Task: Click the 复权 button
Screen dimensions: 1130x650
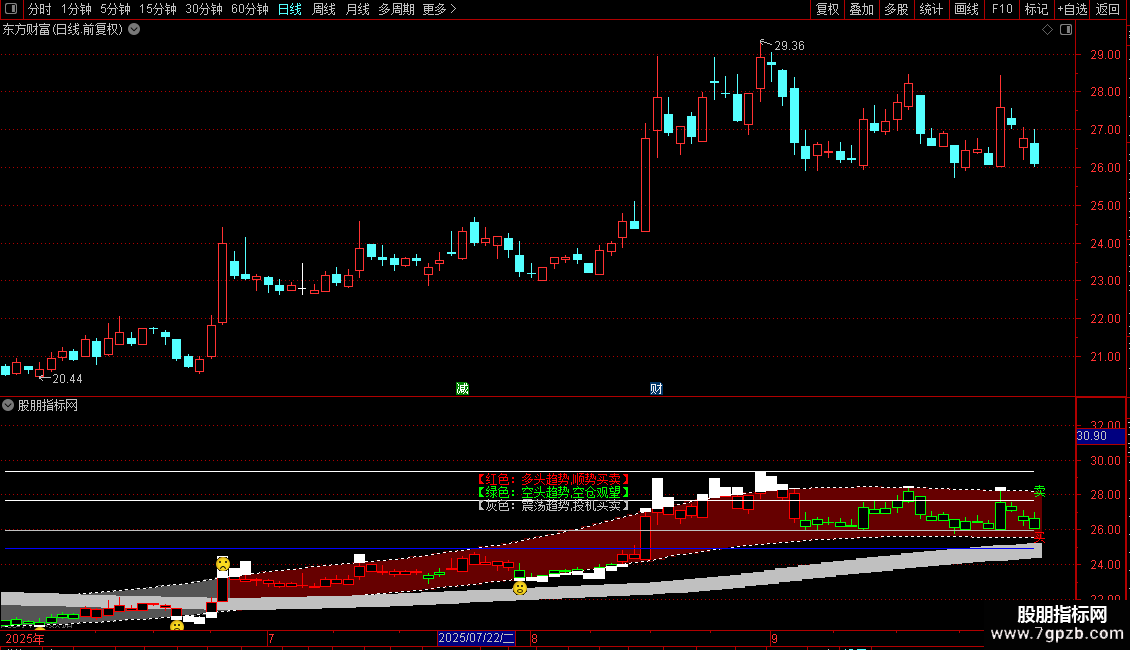Action: (827, 9)
